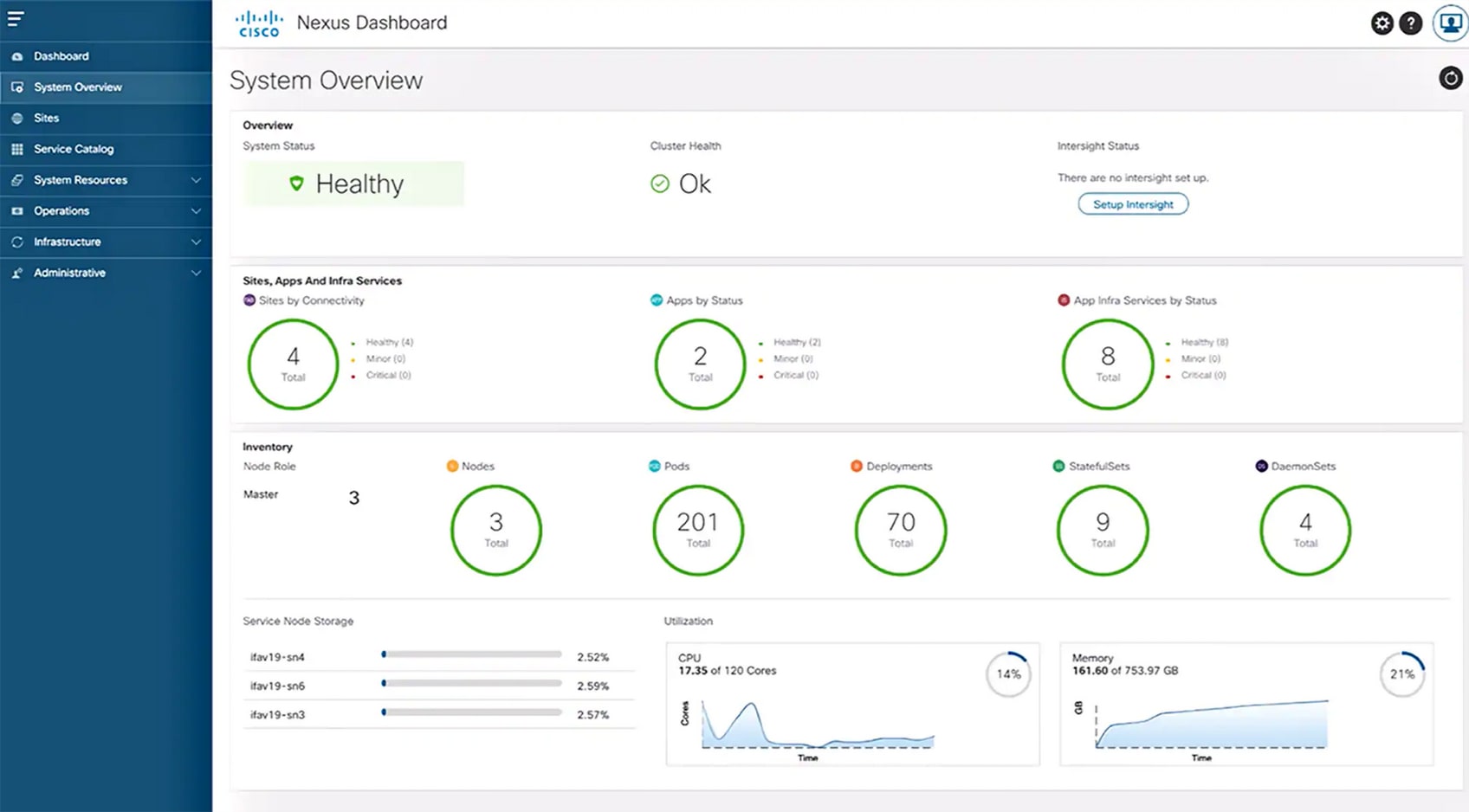Collapse the sidebar with the hamburger icon
Screen dimensions: 1469x812
[16, 18]
